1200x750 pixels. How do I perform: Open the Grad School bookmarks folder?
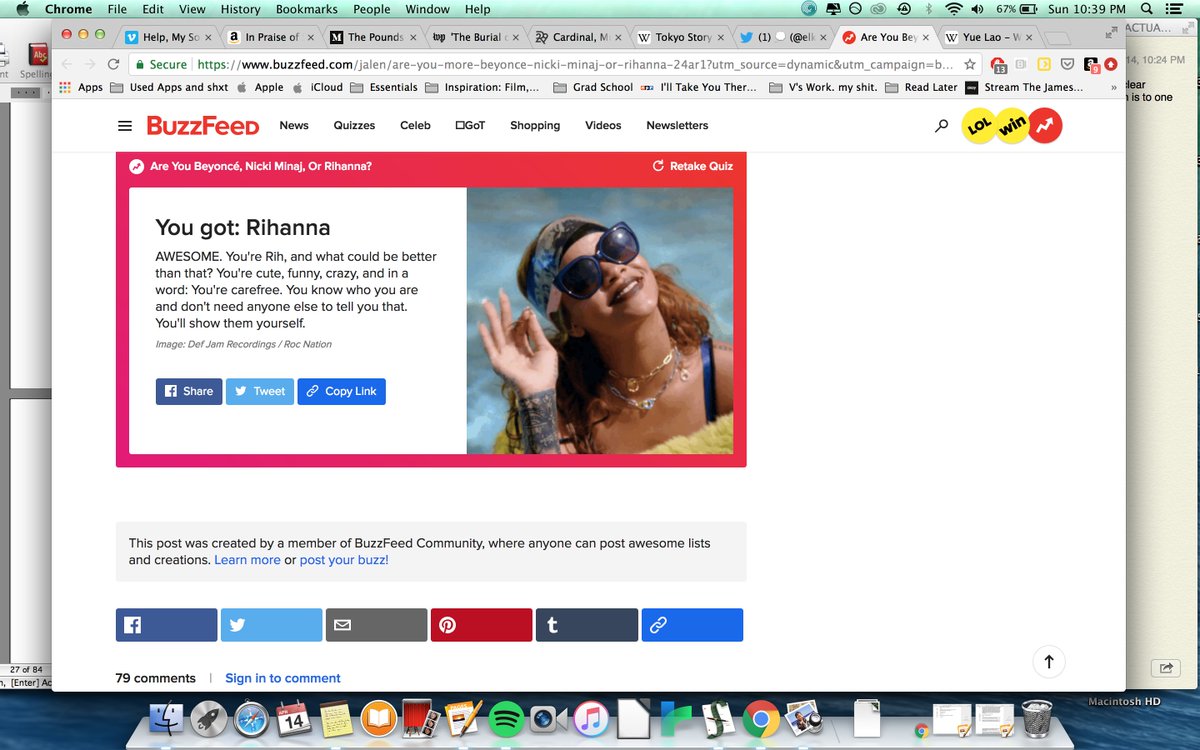click(x=593, y=87)
